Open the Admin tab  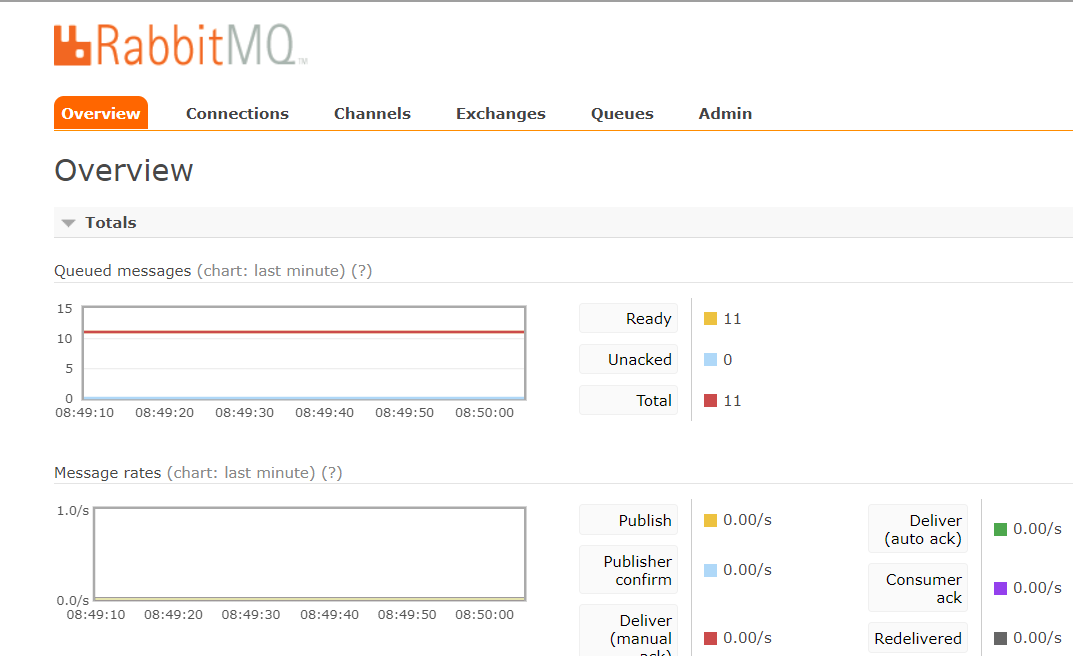tap(725, 113)
